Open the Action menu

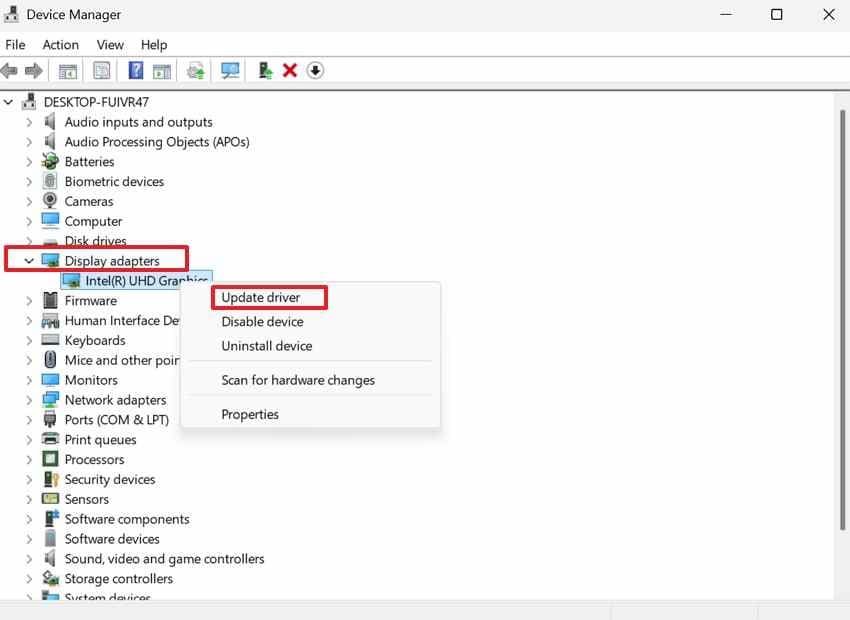tap(61, 44)
